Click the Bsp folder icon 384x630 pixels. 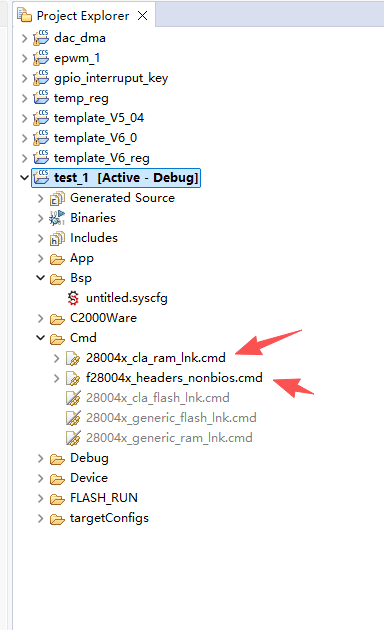57,279
